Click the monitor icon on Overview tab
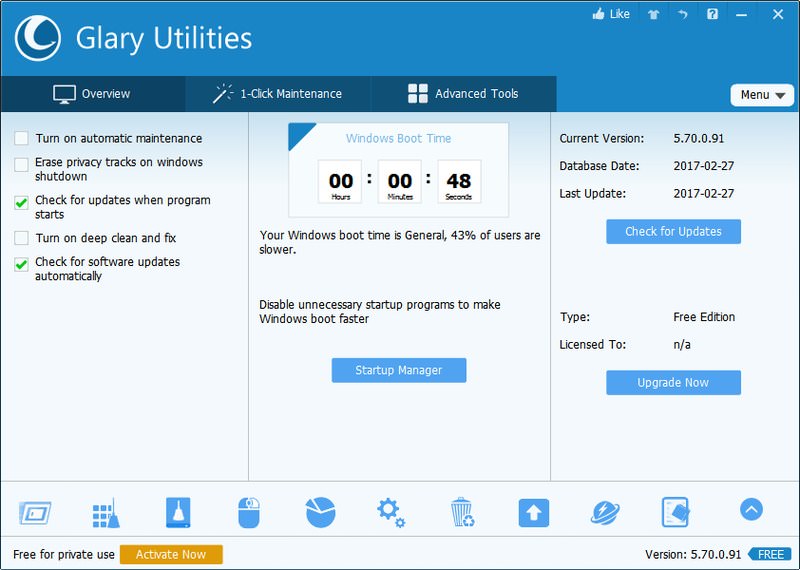The height and width of the screenshot is (570, 800). click(x=64, y=94)
